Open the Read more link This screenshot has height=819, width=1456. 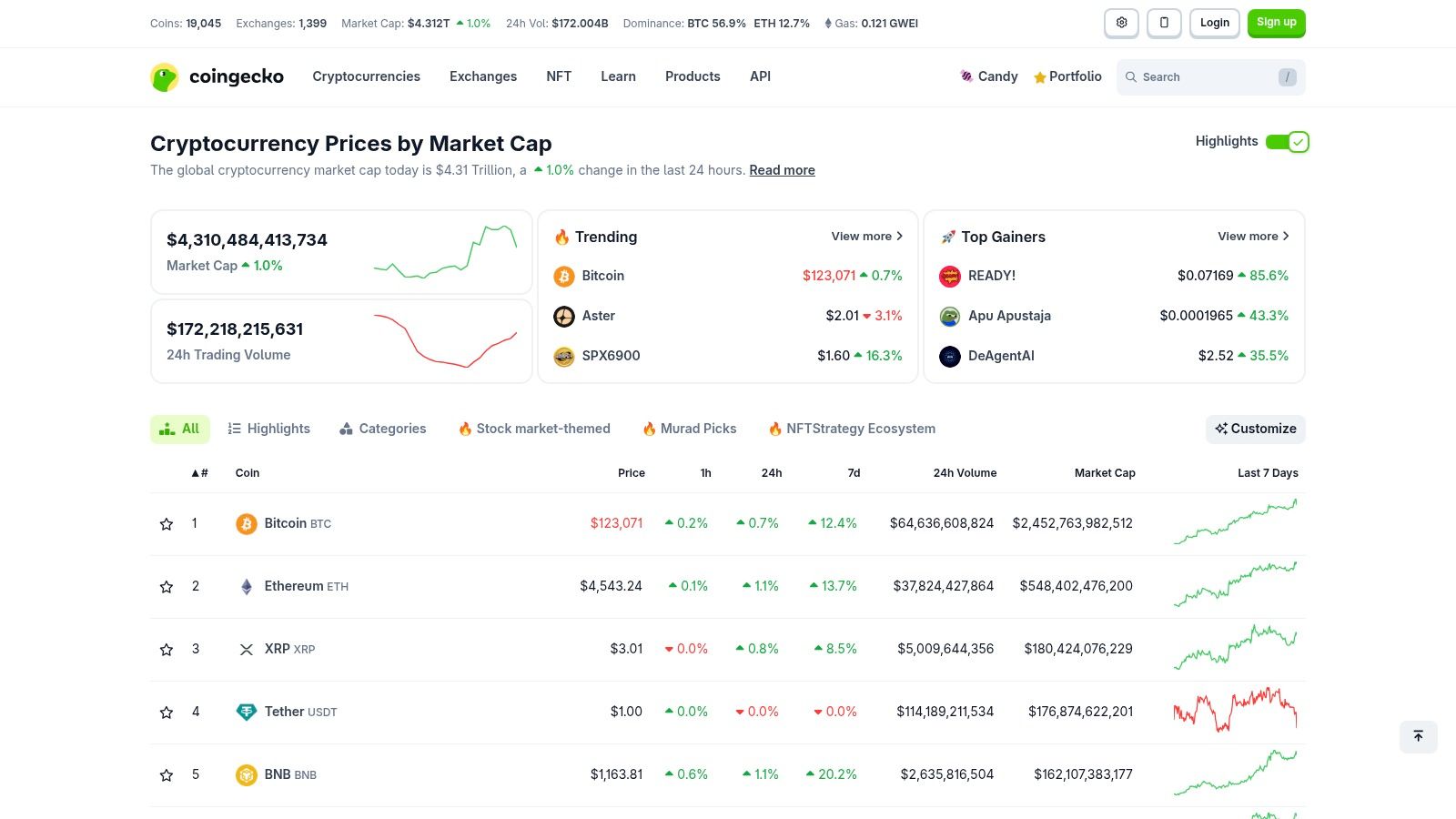coord(781,170)
